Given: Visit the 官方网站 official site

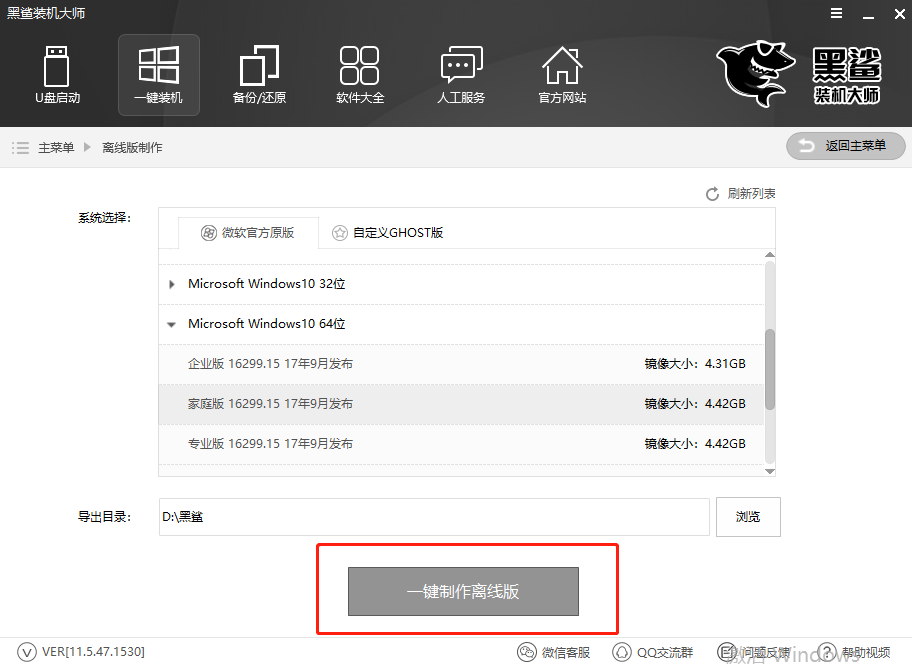Looking at the screenshot, I should click(x=562, y=75).
